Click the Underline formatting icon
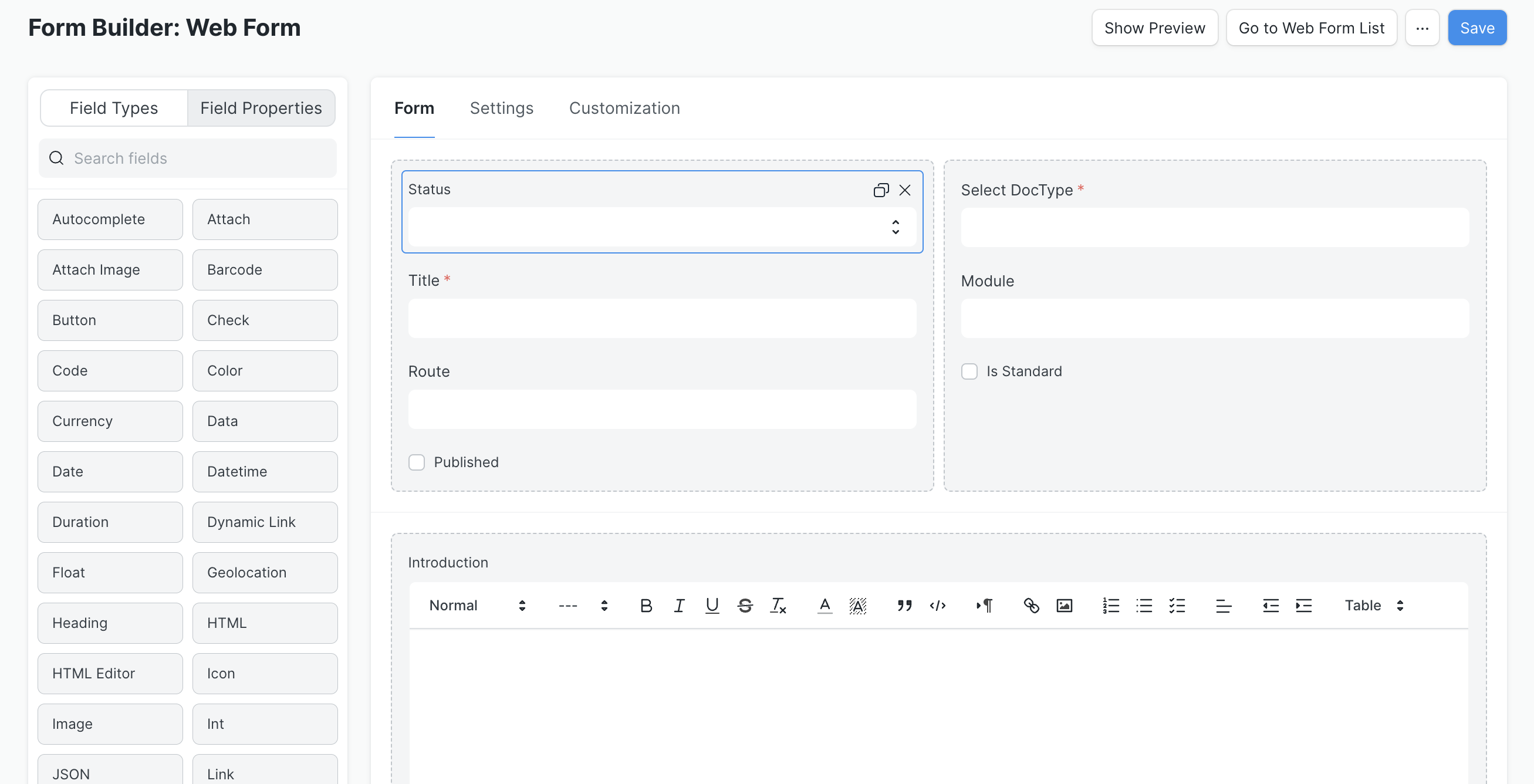The width and height of the screenshot is (1534, 784). (x=712, y=605)
